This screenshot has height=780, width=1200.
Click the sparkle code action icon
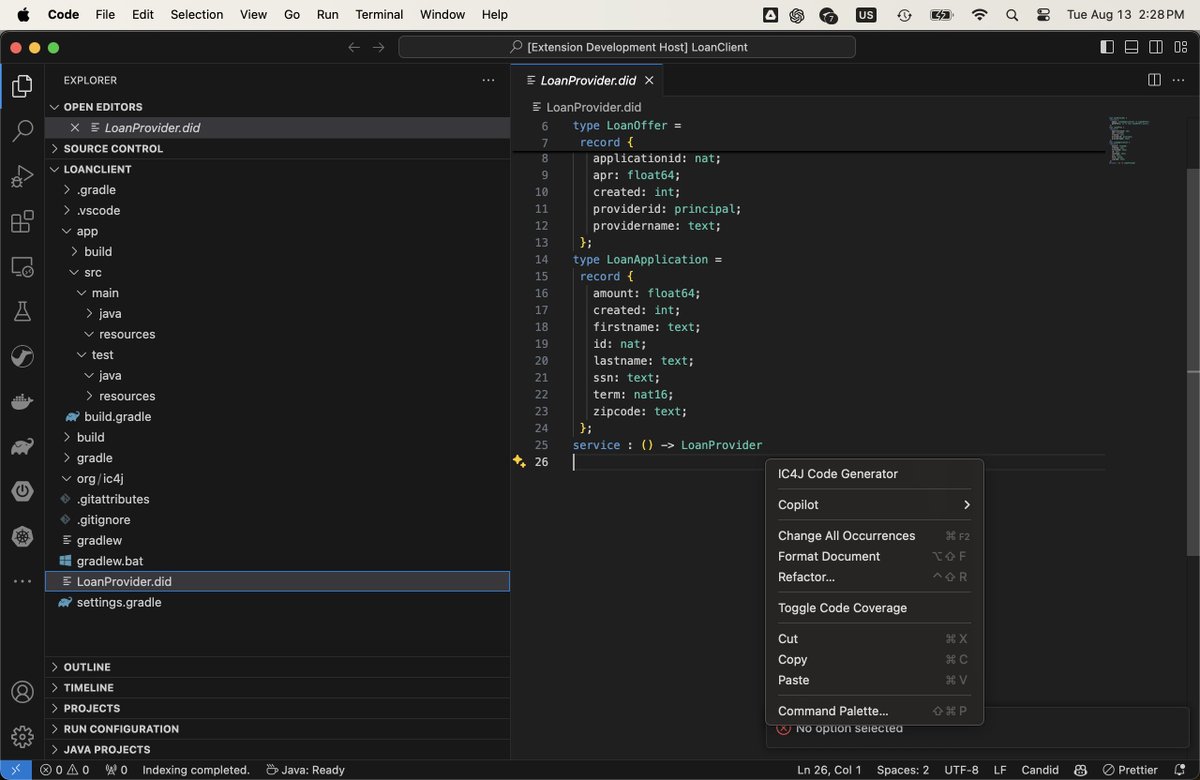coord(519,461)
